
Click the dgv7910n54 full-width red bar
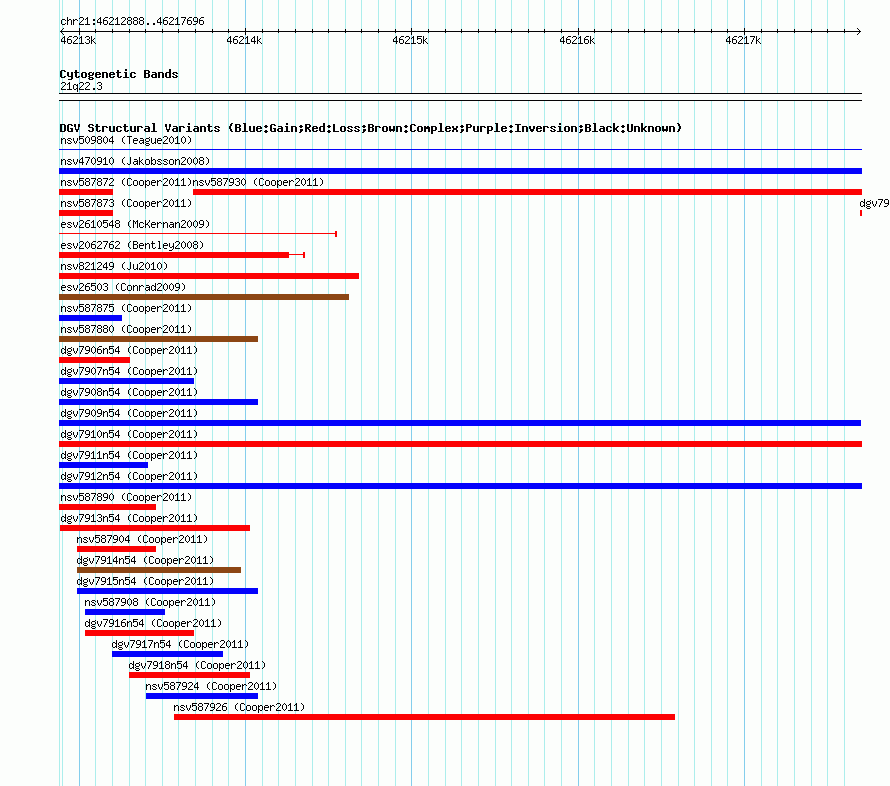coord(460,444)
